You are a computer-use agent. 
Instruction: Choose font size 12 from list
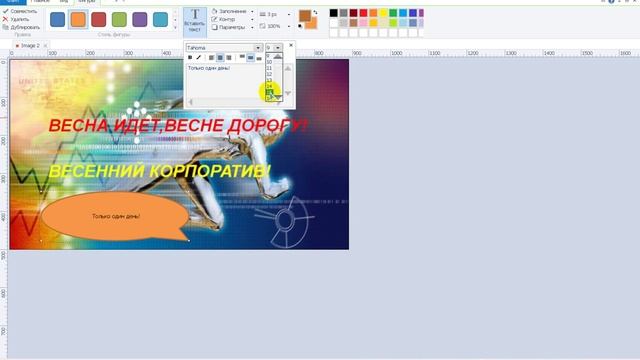pyautogui.click(x=269, y=74)
